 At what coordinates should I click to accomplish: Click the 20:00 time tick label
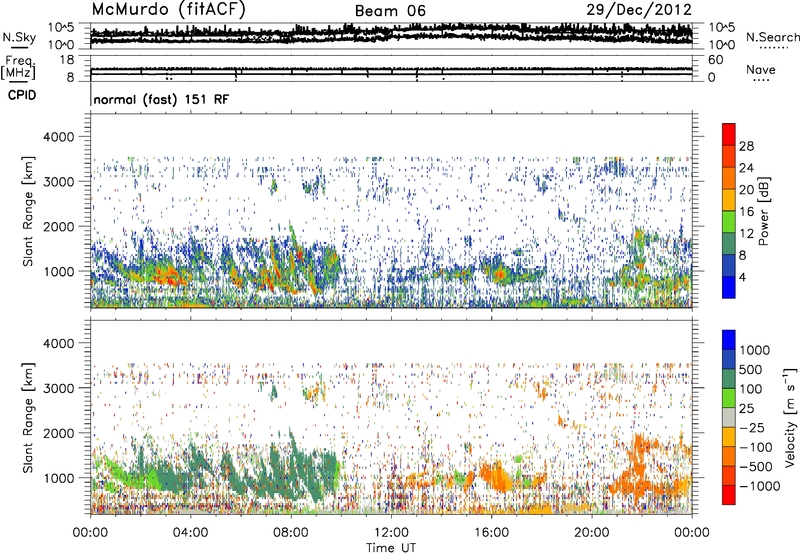[x=592, y=533]
